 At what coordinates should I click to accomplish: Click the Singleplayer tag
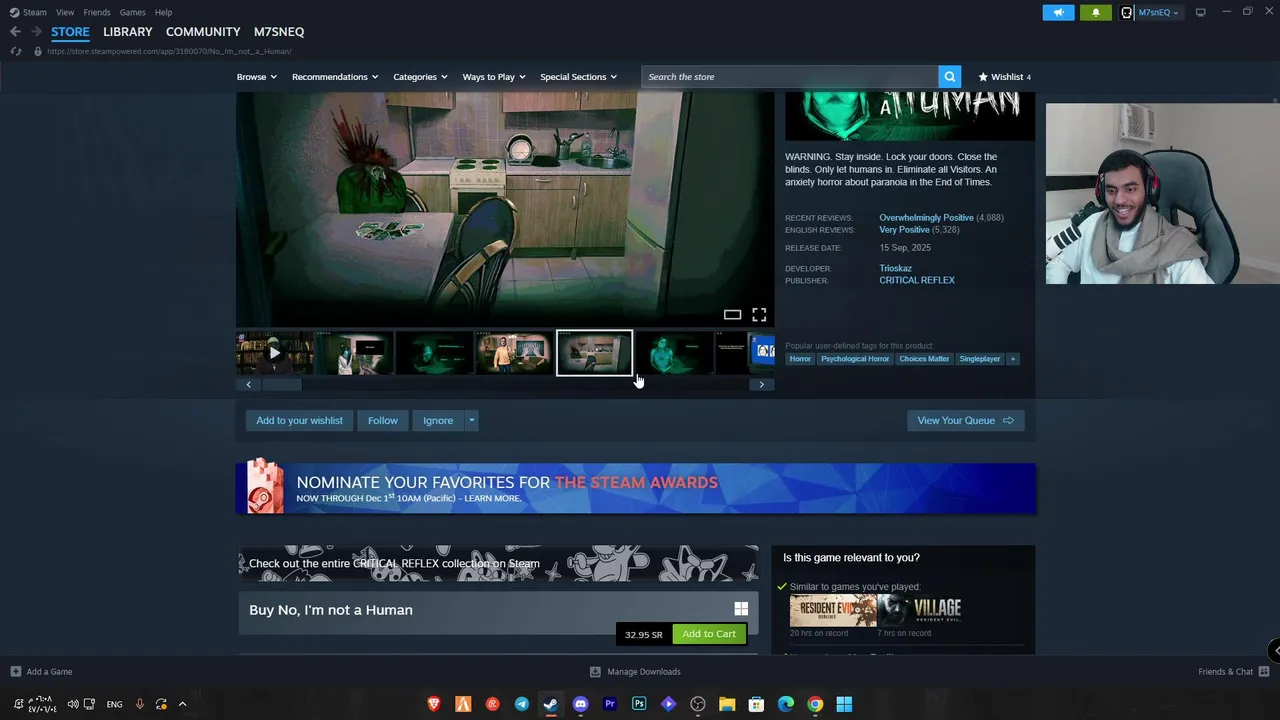980,359
